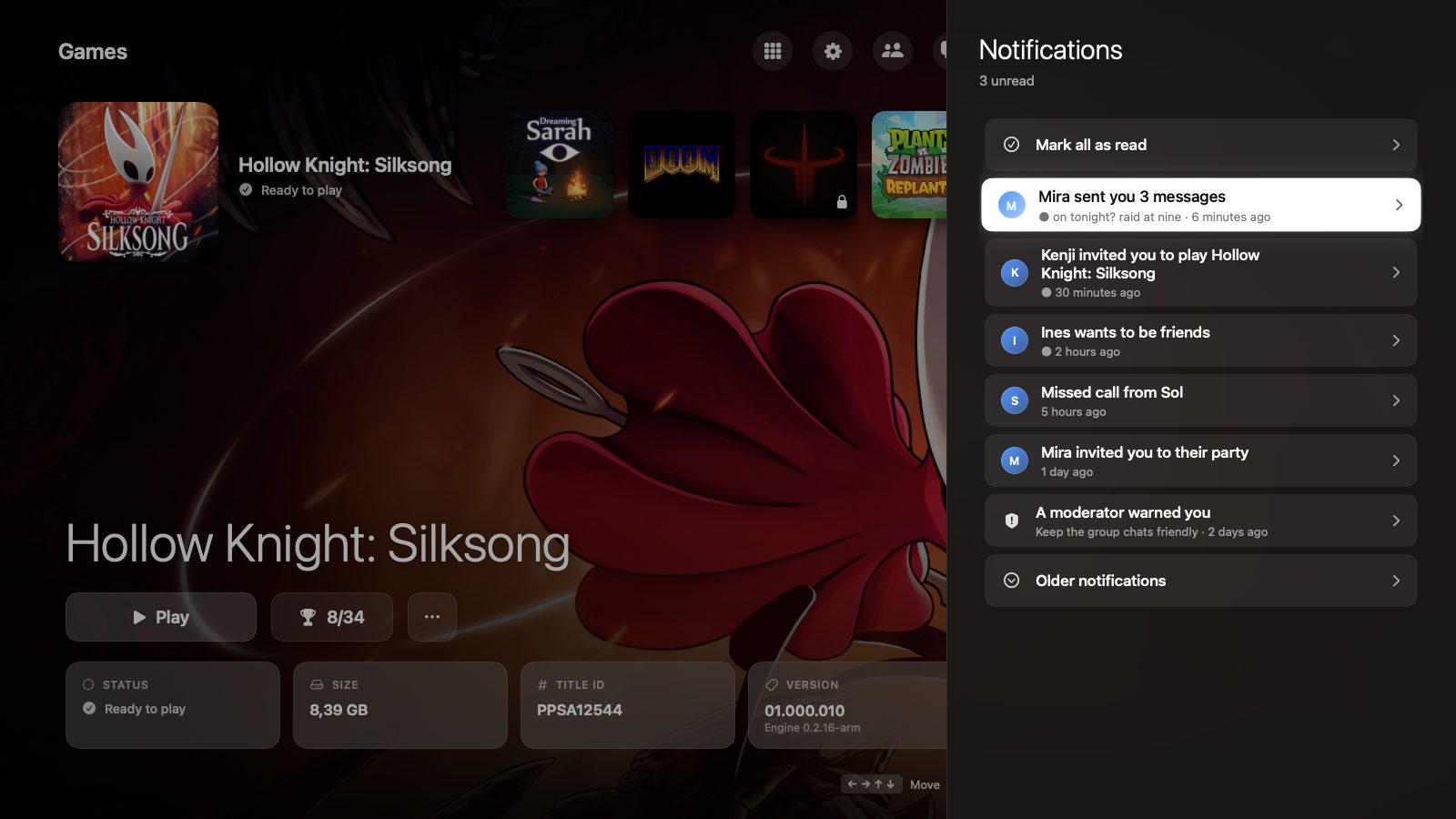Click the circle icon next to STATUS
This screenshot has width=1456, height=819.
88,684
